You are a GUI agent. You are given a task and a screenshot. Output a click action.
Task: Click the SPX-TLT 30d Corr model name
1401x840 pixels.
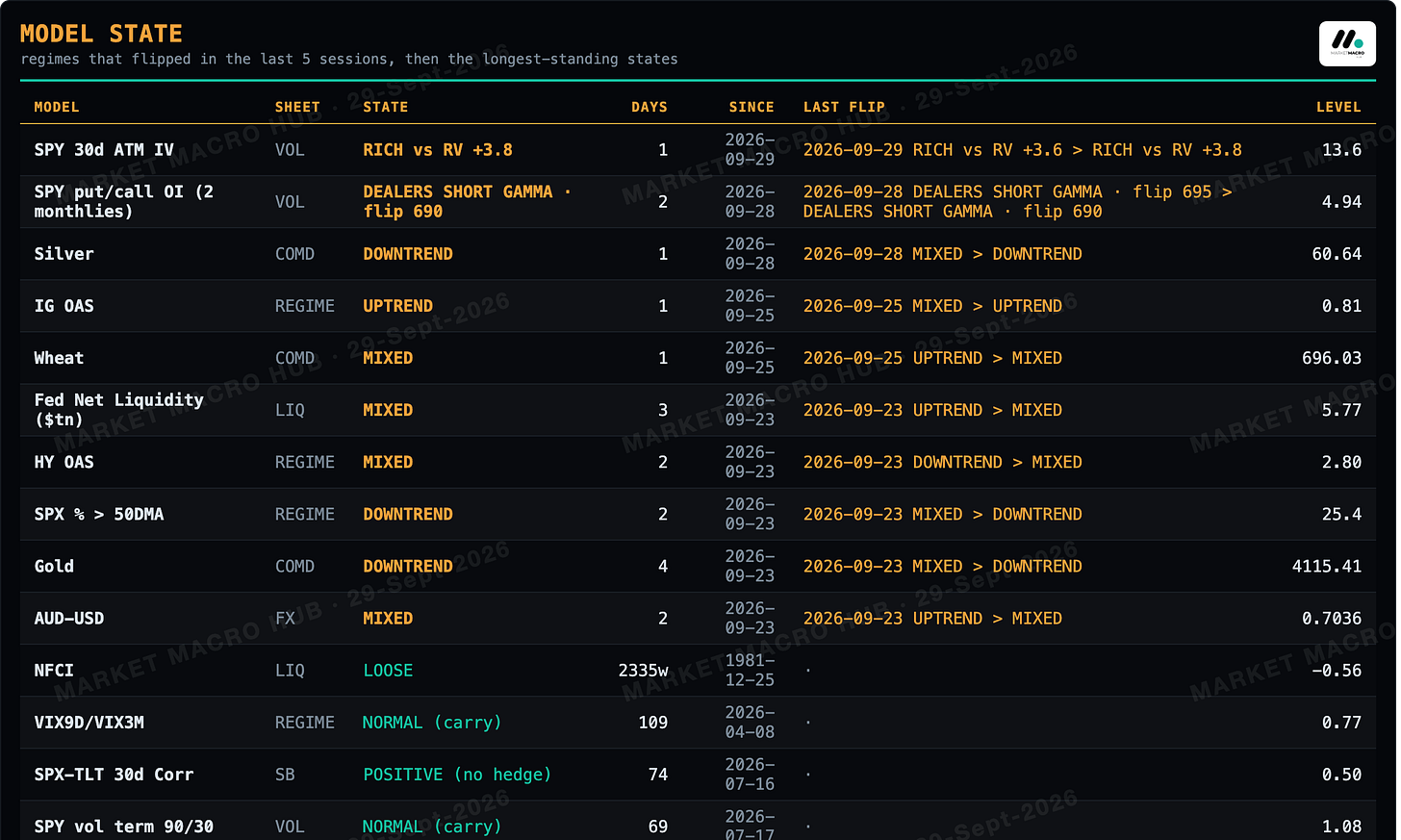114,774
